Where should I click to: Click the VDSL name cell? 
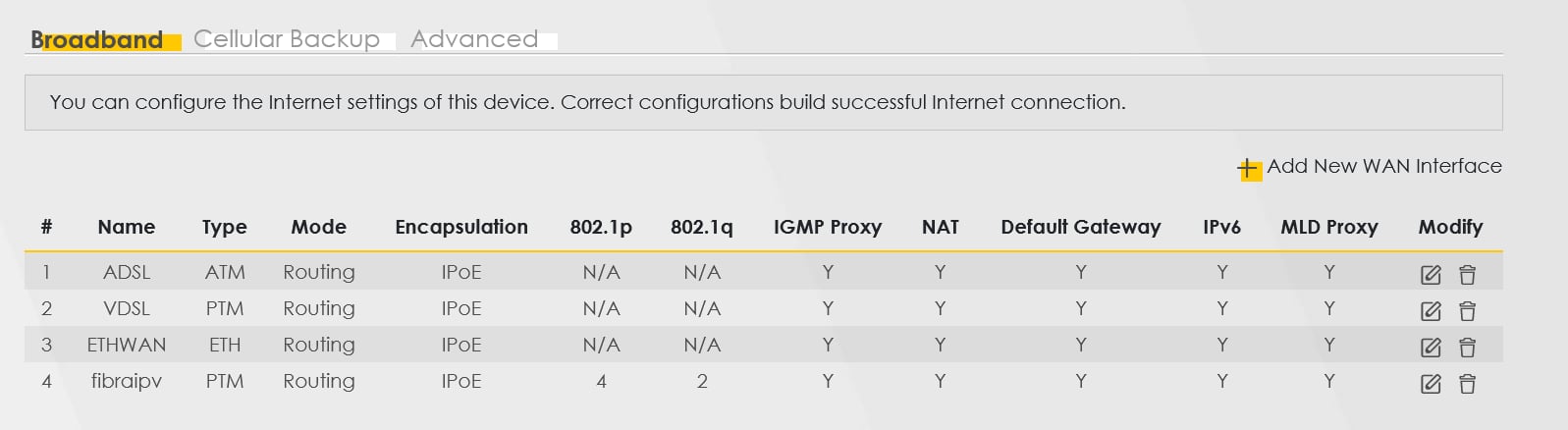pos(127,308)
